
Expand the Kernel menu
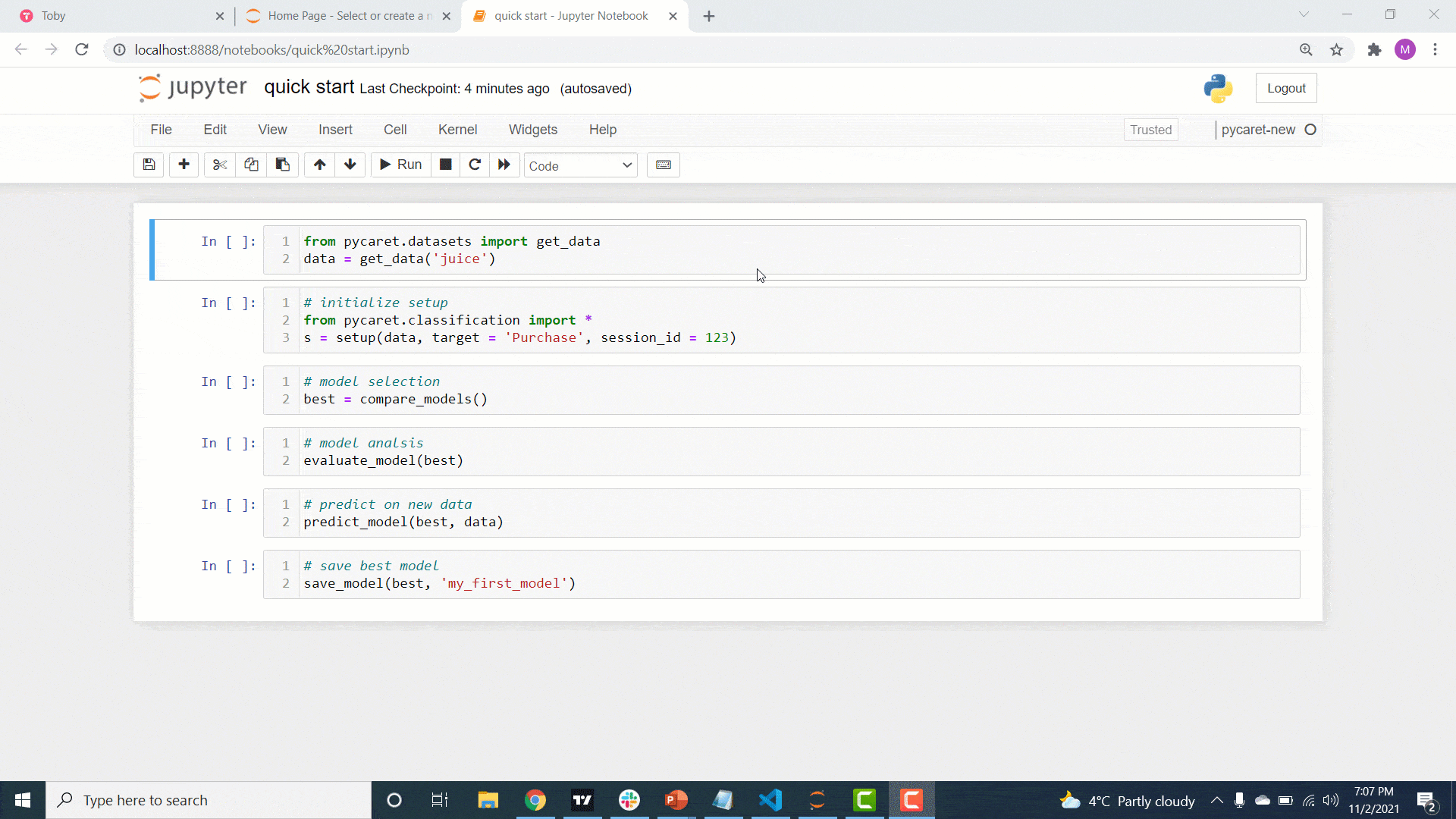pyautogui.click(x=458, y=129)
